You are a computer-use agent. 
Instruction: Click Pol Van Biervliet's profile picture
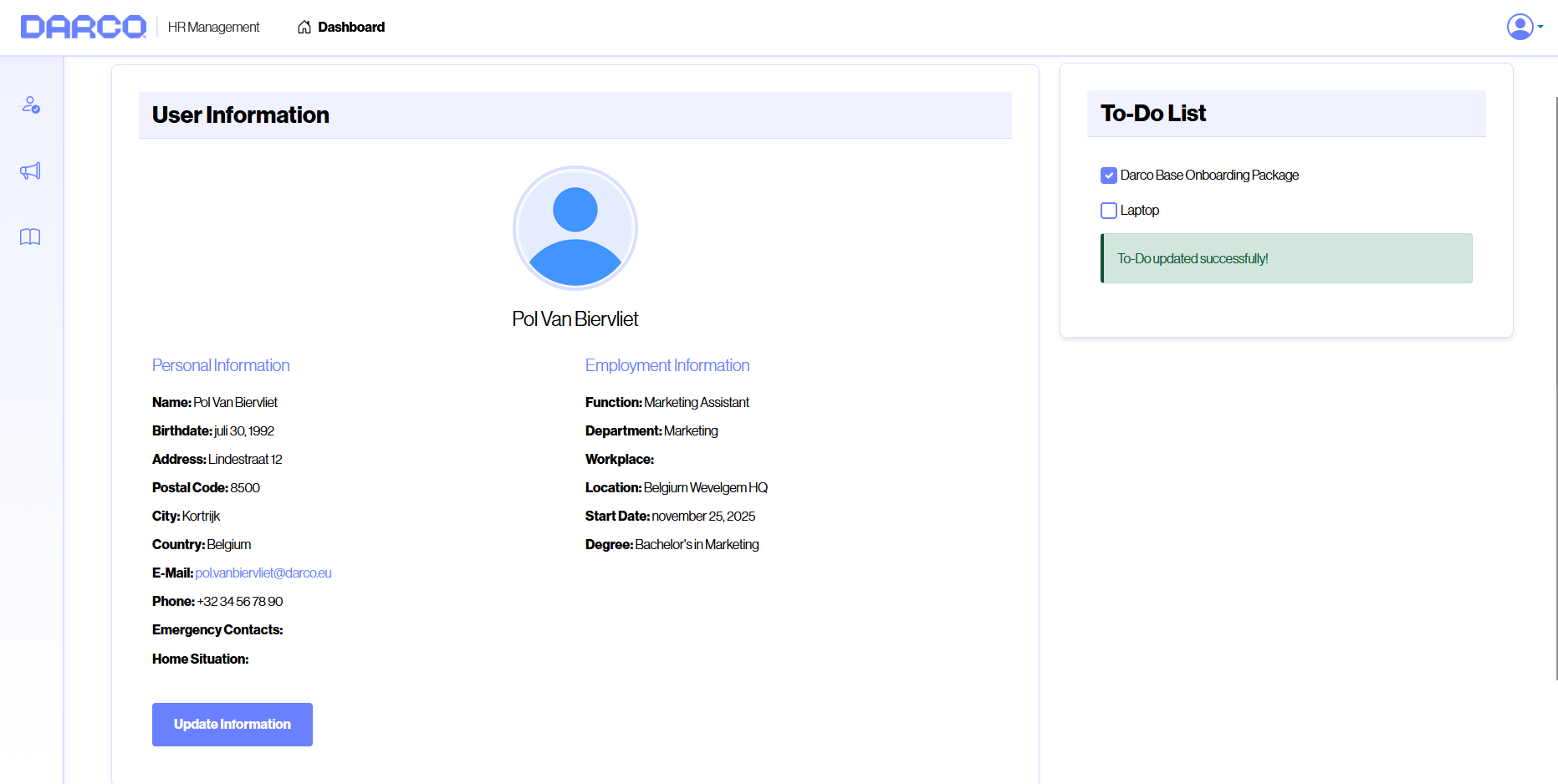click(x=575, y=228)
